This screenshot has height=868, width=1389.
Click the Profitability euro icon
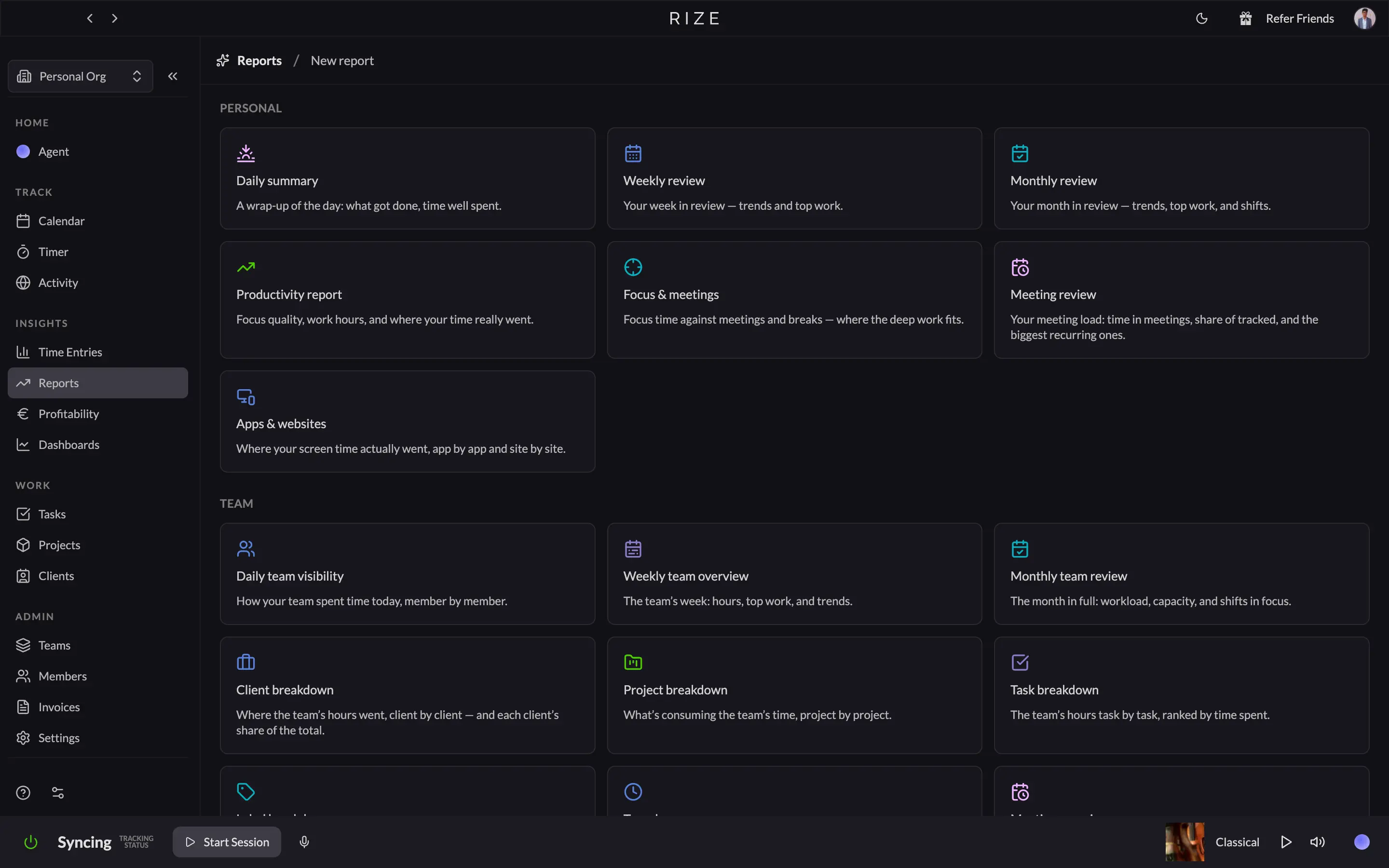point(23,414)
